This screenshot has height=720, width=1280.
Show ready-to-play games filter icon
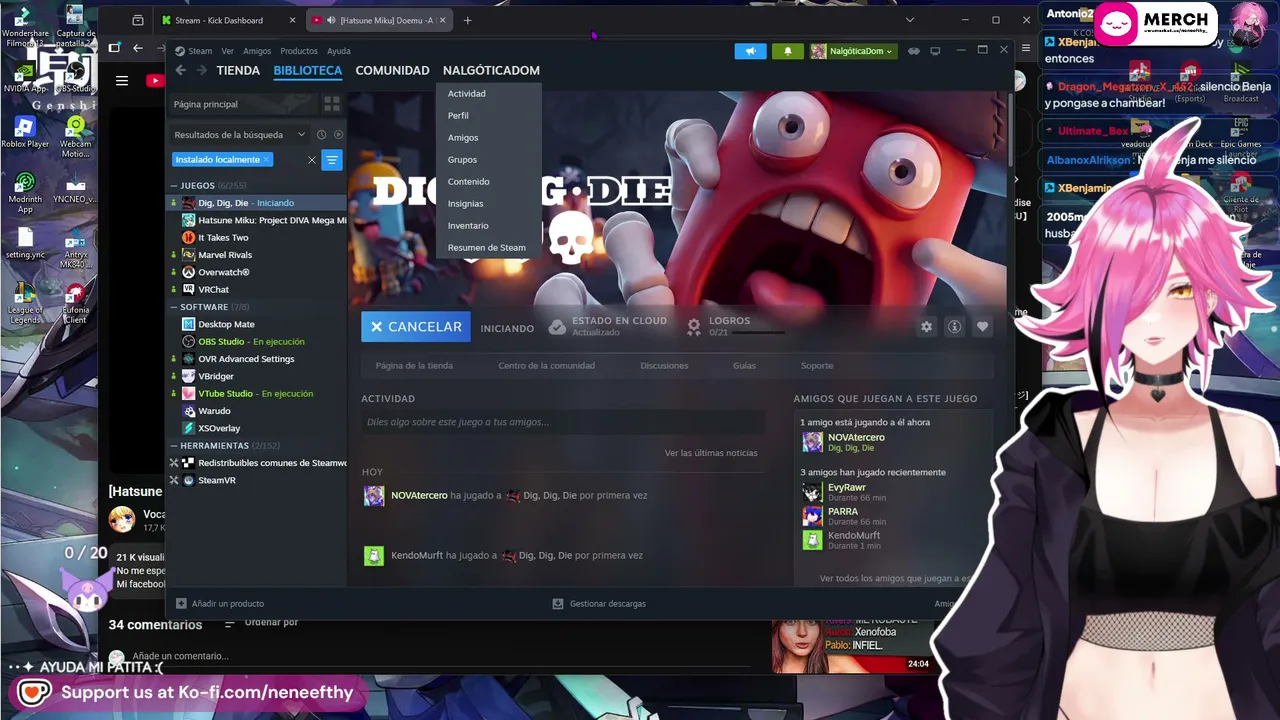tap(338, 135)
